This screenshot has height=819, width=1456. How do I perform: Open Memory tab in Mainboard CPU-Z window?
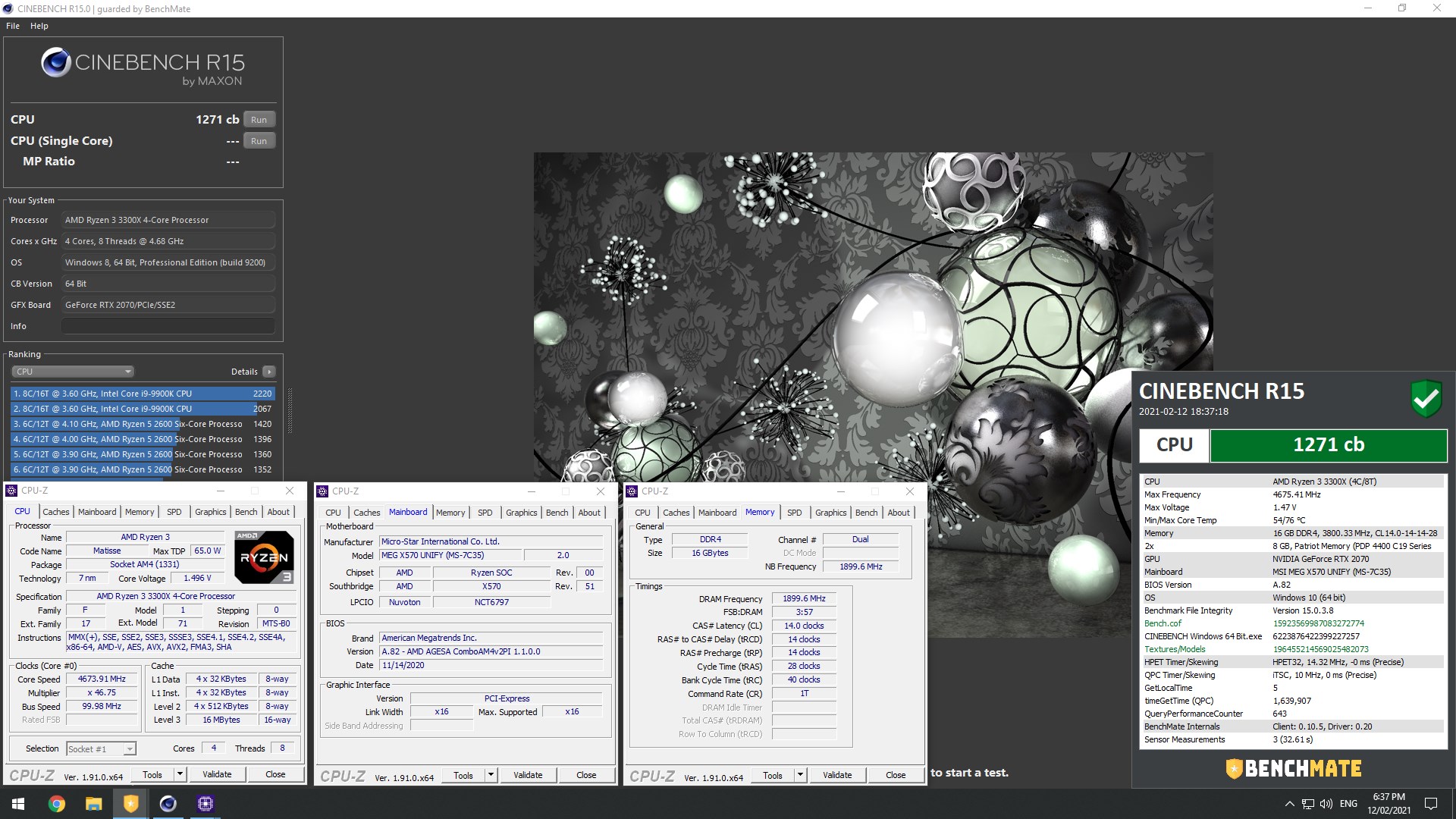(450, 513)
